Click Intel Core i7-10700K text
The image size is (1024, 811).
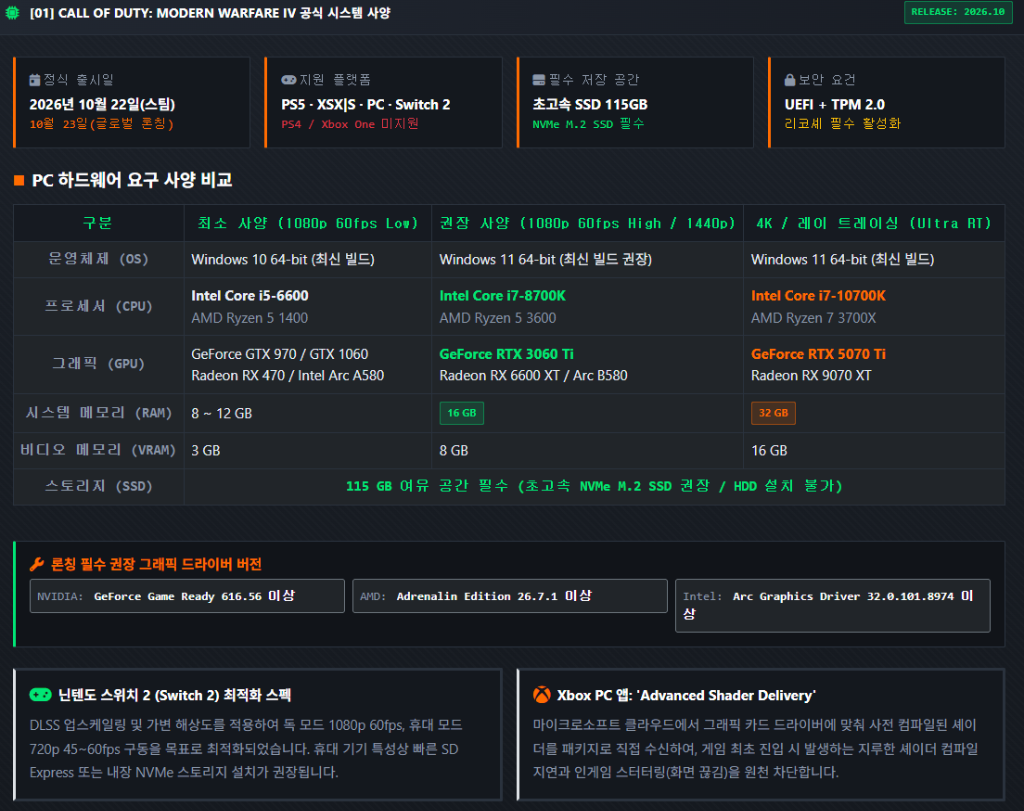tap(818, 296)
